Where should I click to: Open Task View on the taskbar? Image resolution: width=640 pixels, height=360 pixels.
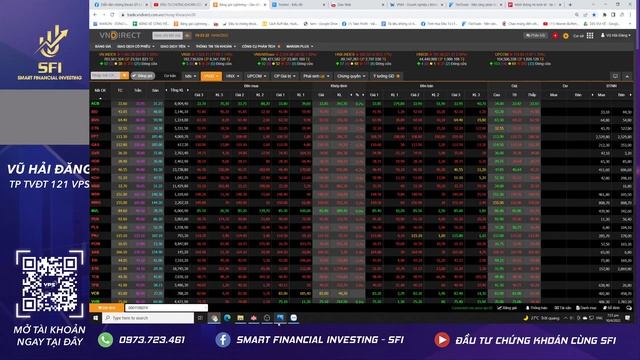200,318
